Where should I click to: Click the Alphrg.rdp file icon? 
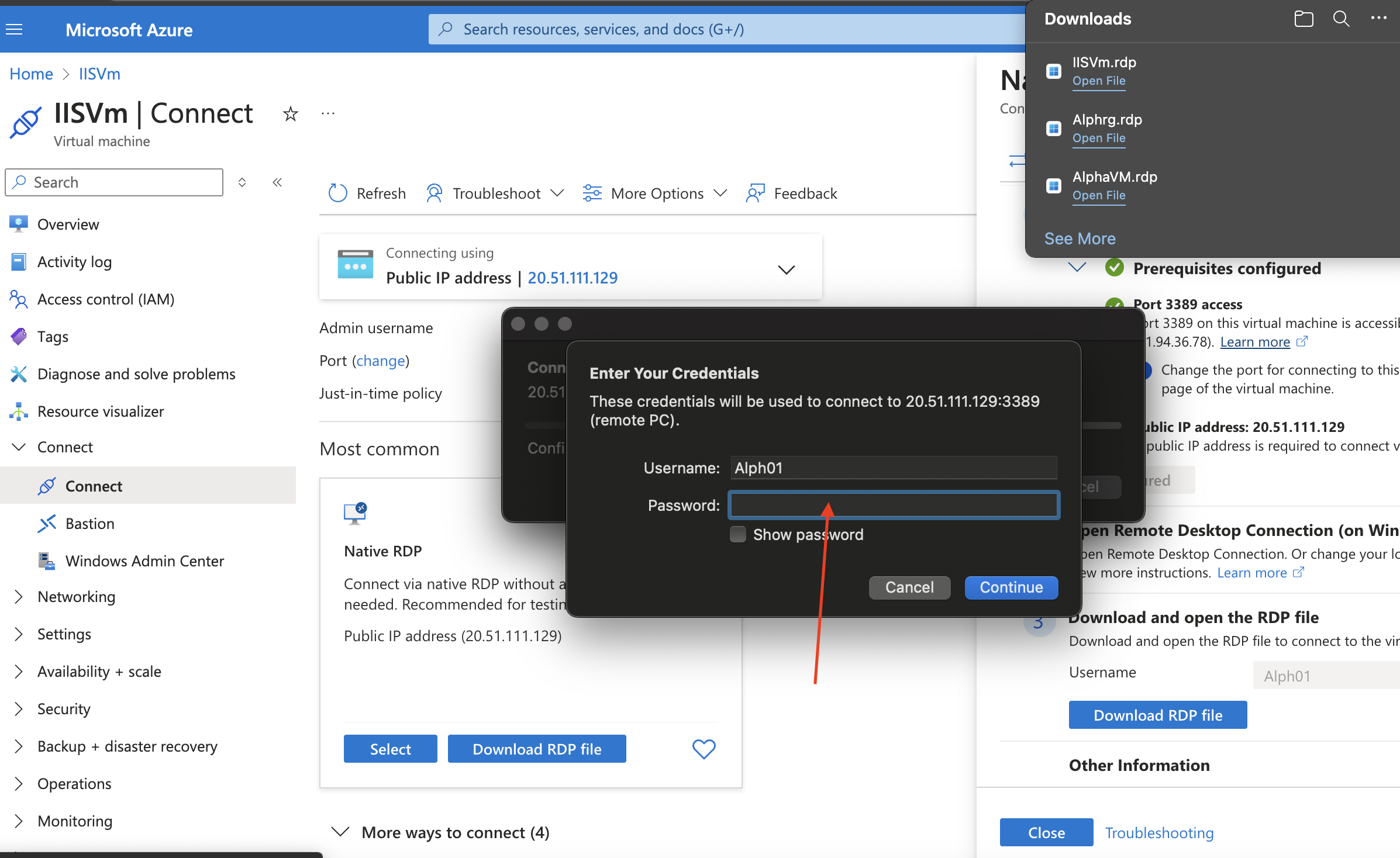coord(1053,129)
